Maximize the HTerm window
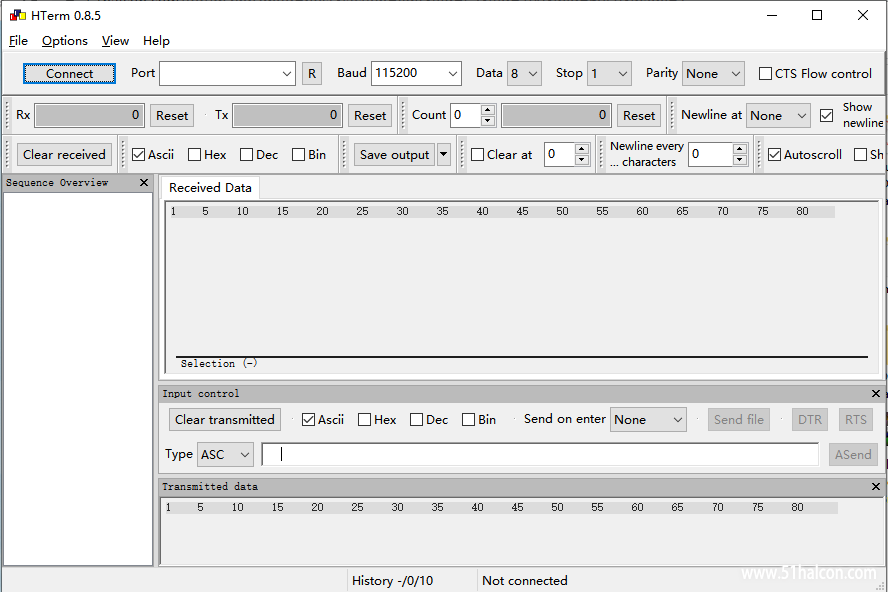Image resolution: width=888 pixels, height=592 pixels. click(817, 15)
